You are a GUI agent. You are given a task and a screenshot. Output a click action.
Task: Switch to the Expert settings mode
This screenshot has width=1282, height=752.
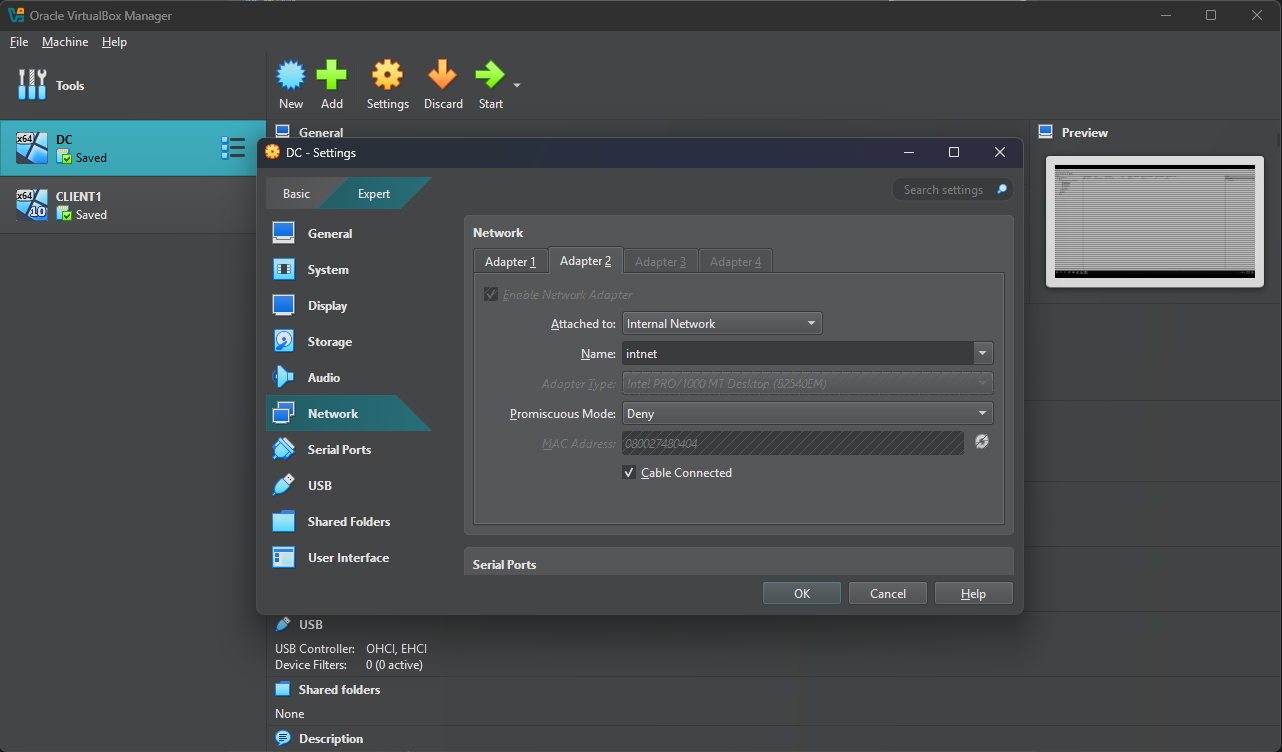click(374, 193)
